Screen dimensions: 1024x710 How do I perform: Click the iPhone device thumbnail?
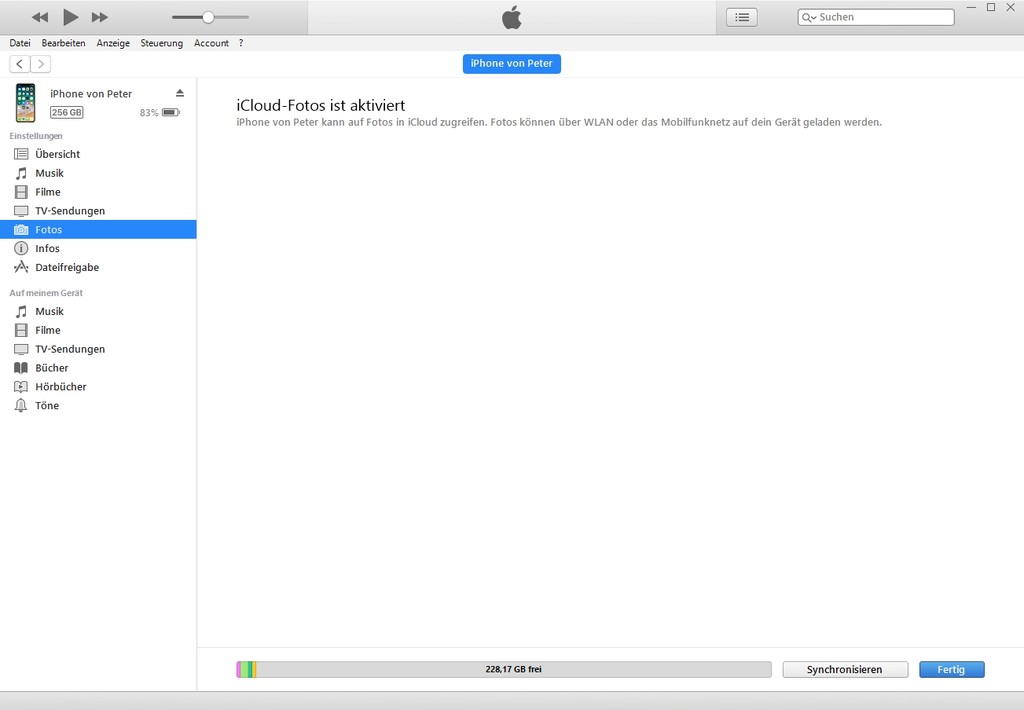tap(25, 103)
